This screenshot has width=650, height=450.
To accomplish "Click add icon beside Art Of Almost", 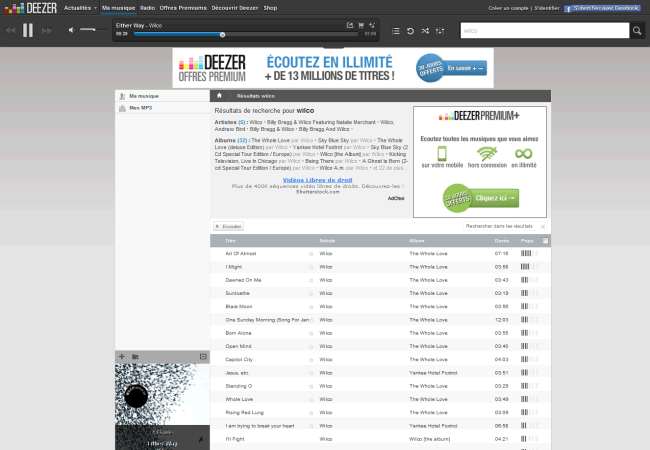I will pyautogui.click(x=311, y=254).
